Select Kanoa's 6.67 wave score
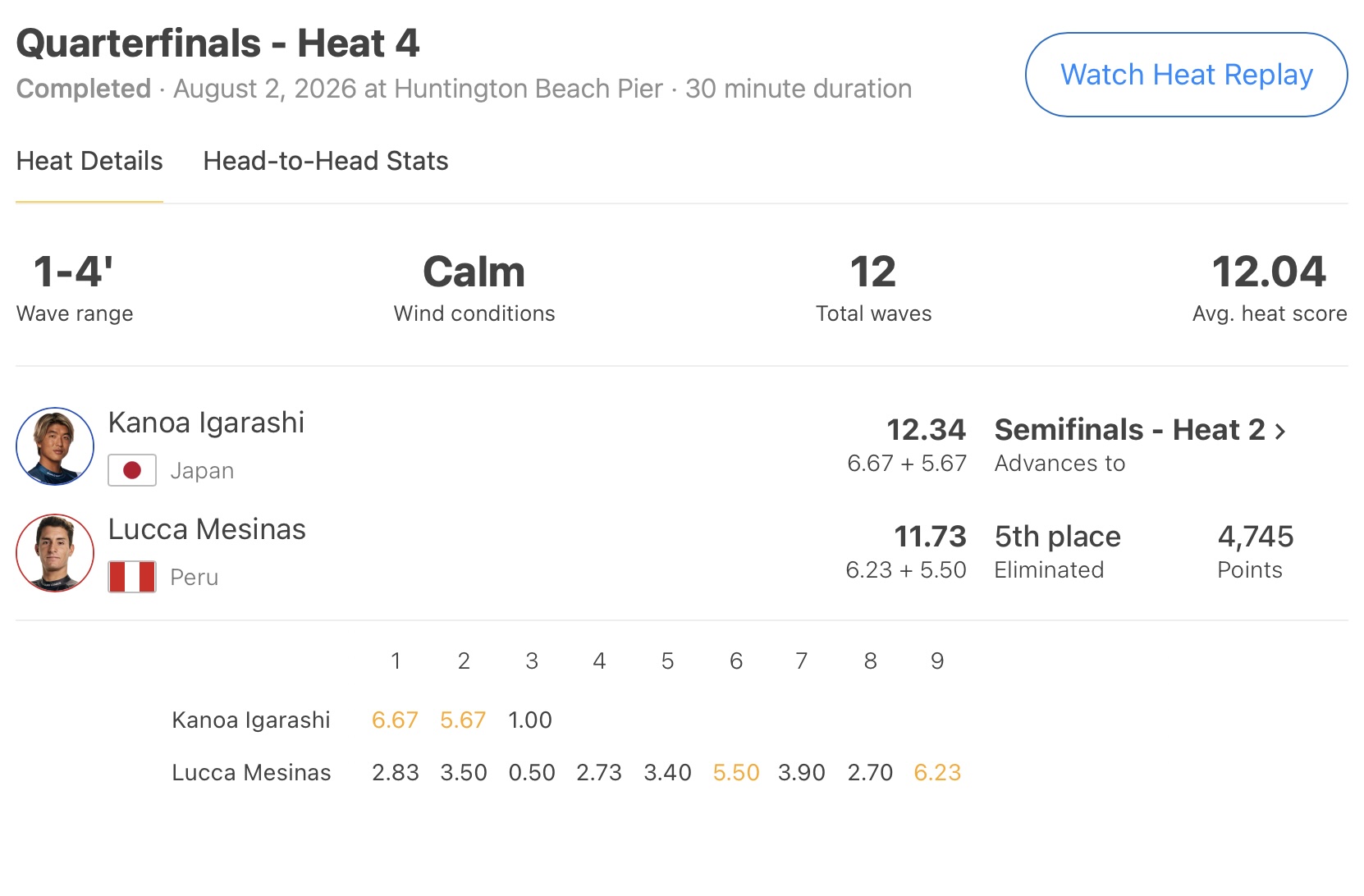The height and width of the screenshot is (896, 1364). click(395, 720)
